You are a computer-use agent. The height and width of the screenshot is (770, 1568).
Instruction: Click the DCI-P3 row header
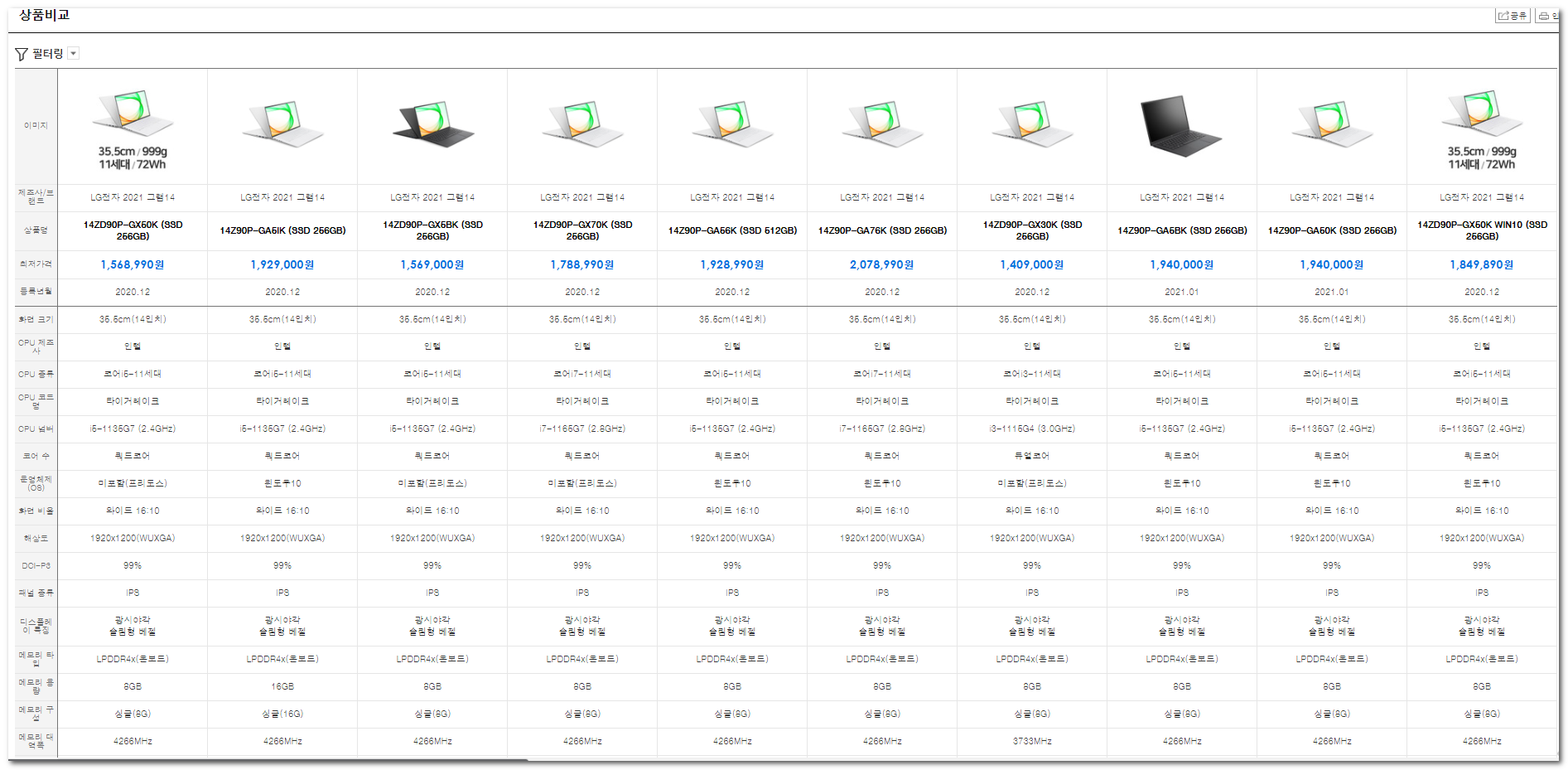coord(36,566)
